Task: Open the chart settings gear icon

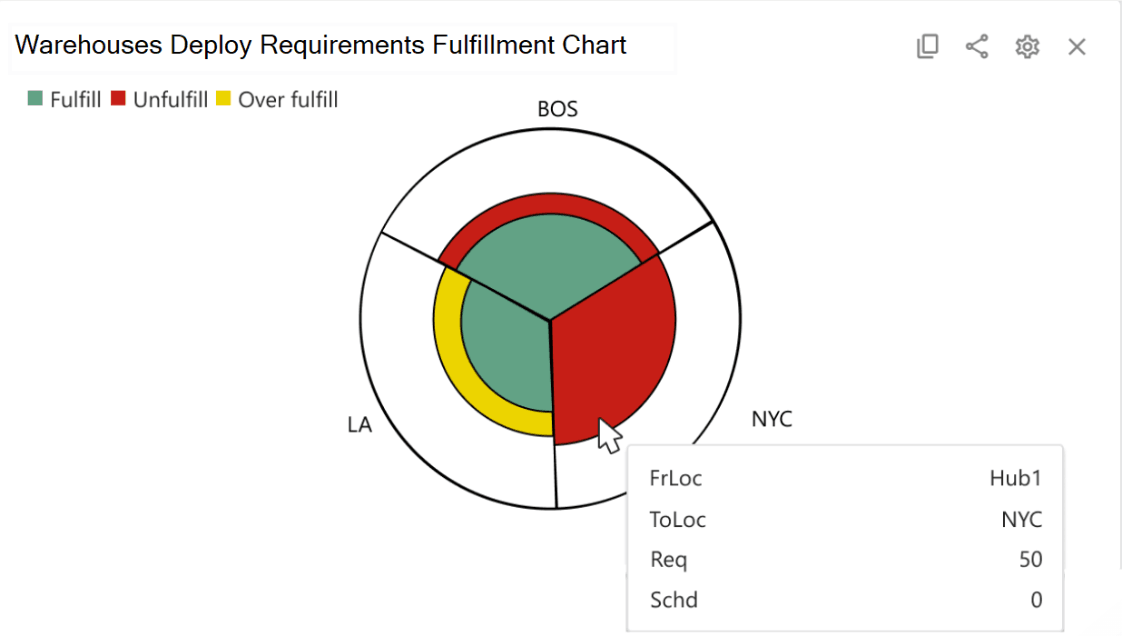Action: point(1026,46)
